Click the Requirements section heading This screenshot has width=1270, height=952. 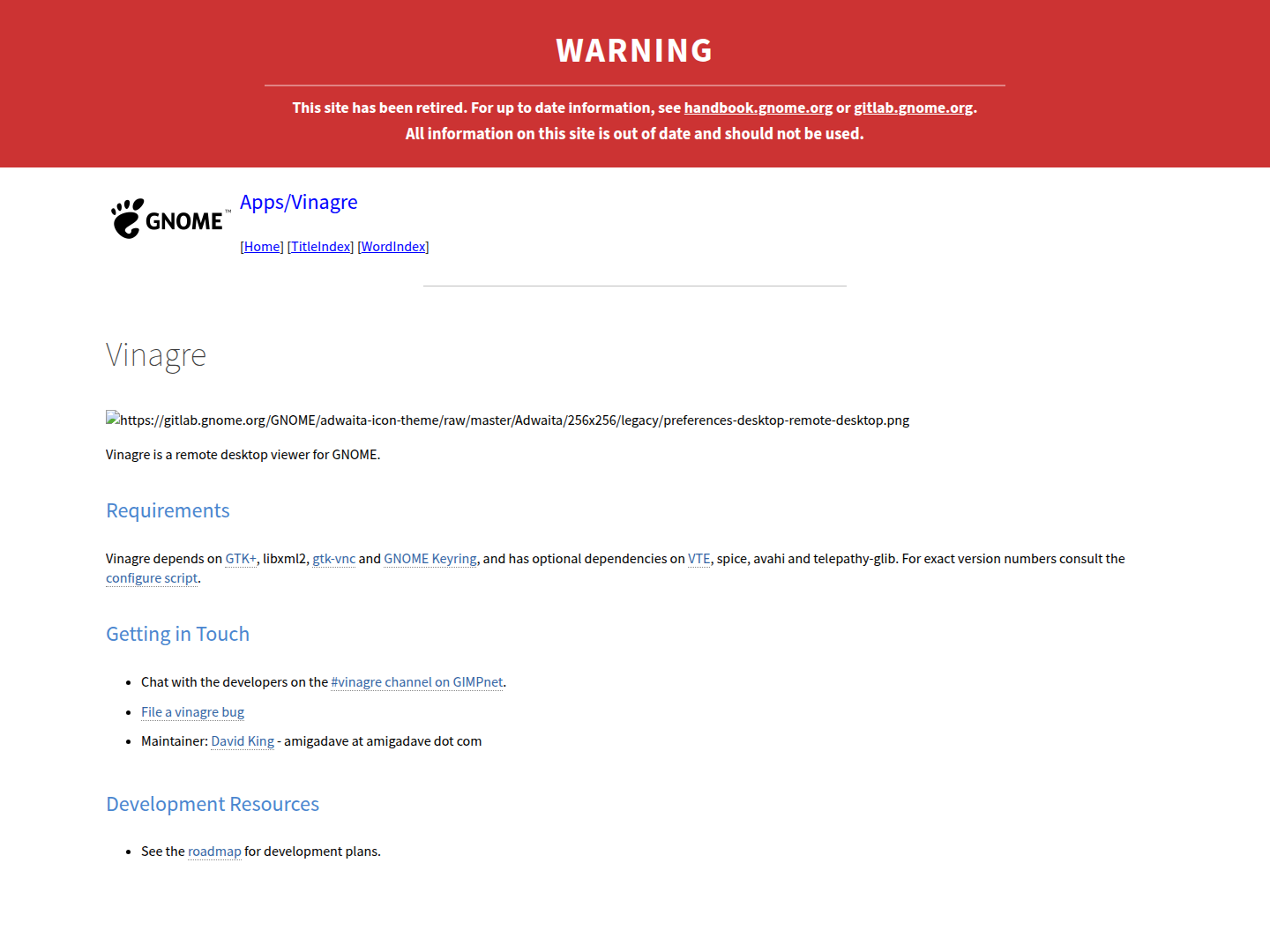(x=168, y=510)
